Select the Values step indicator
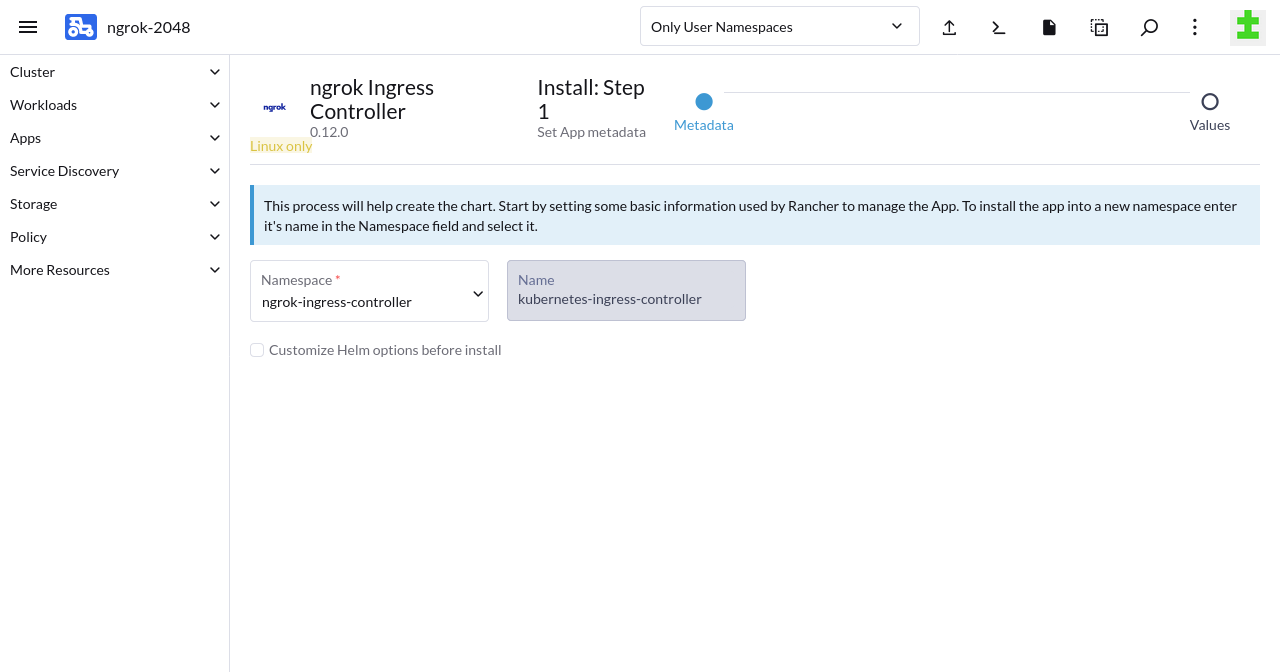The image size is (1280, 672). (1210, 111)
